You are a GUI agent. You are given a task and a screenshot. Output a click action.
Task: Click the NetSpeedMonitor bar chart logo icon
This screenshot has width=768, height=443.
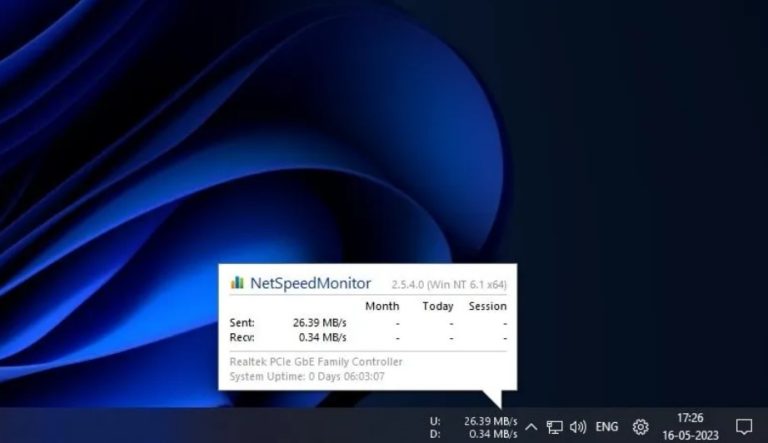(237, 283)
